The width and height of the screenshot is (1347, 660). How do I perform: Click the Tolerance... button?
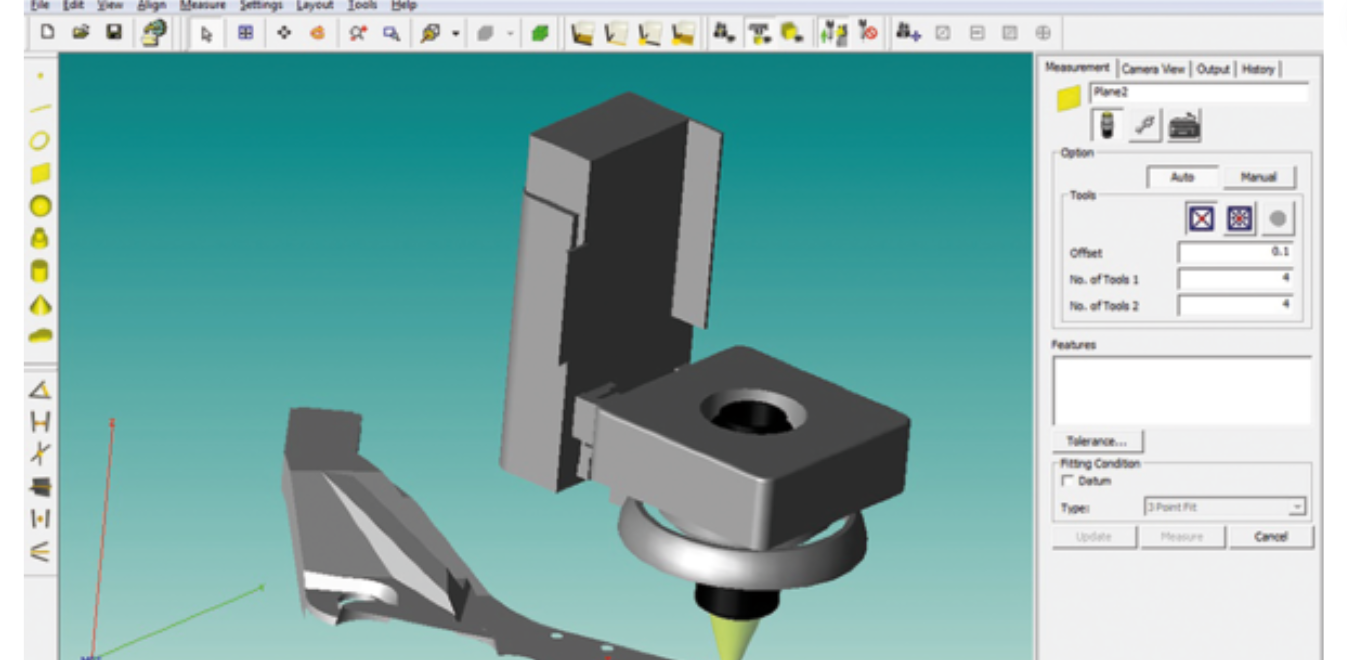1096,441
